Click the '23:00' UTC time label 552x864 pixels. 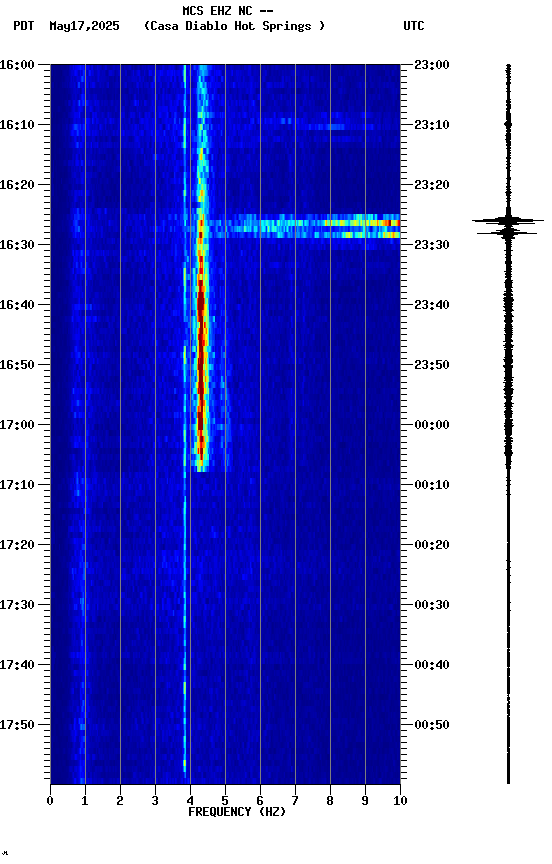pos(432,65)
